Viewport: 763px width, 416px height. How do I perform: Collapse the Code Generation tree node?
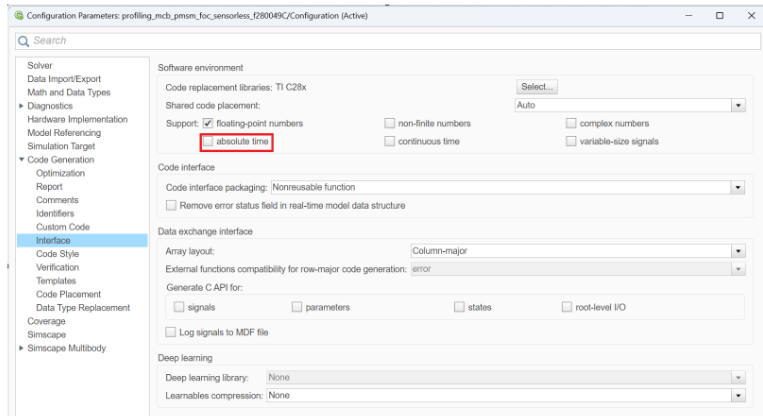click(21, 160)
